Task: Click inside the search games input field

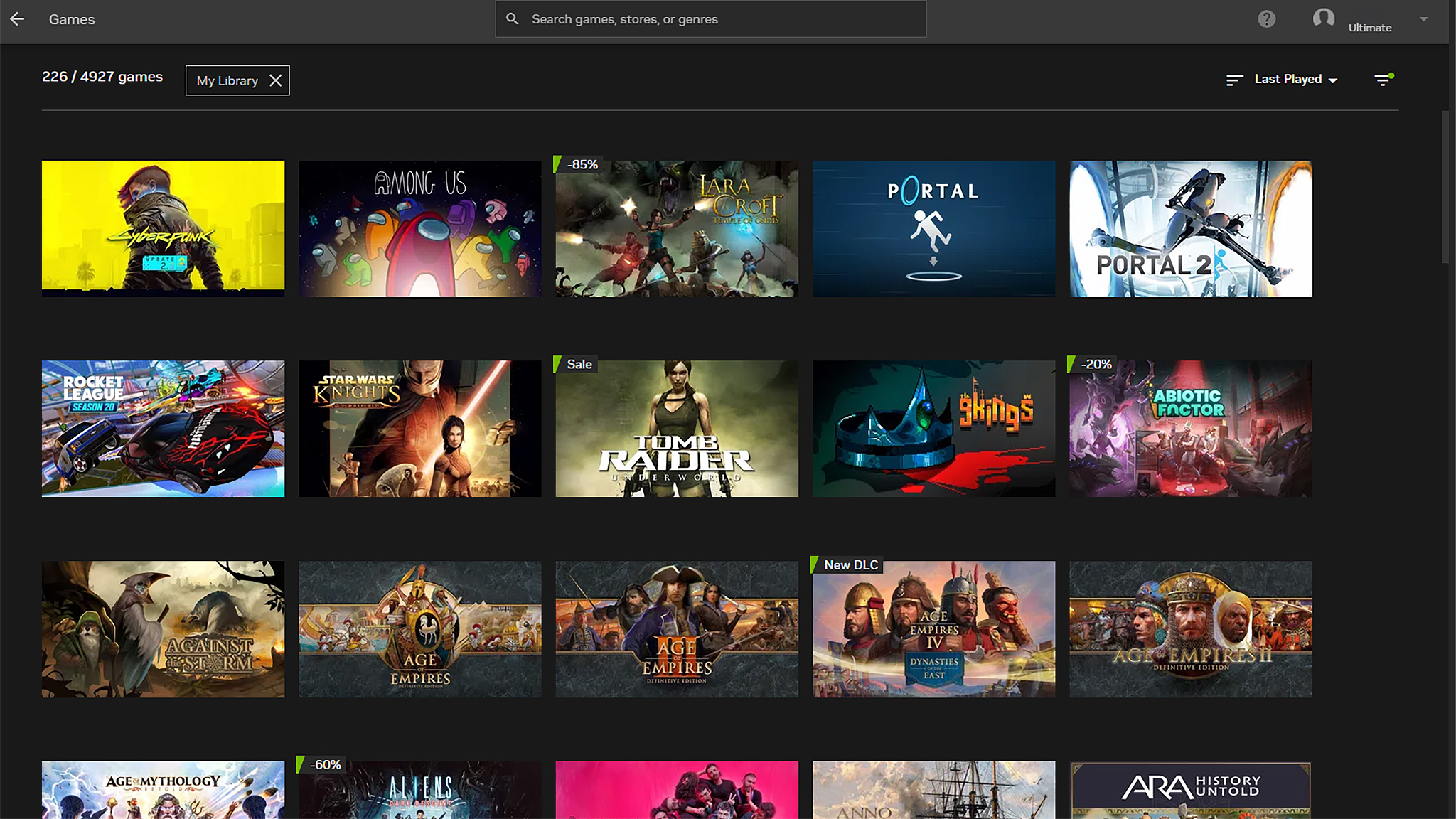Action: coord(711,19)
